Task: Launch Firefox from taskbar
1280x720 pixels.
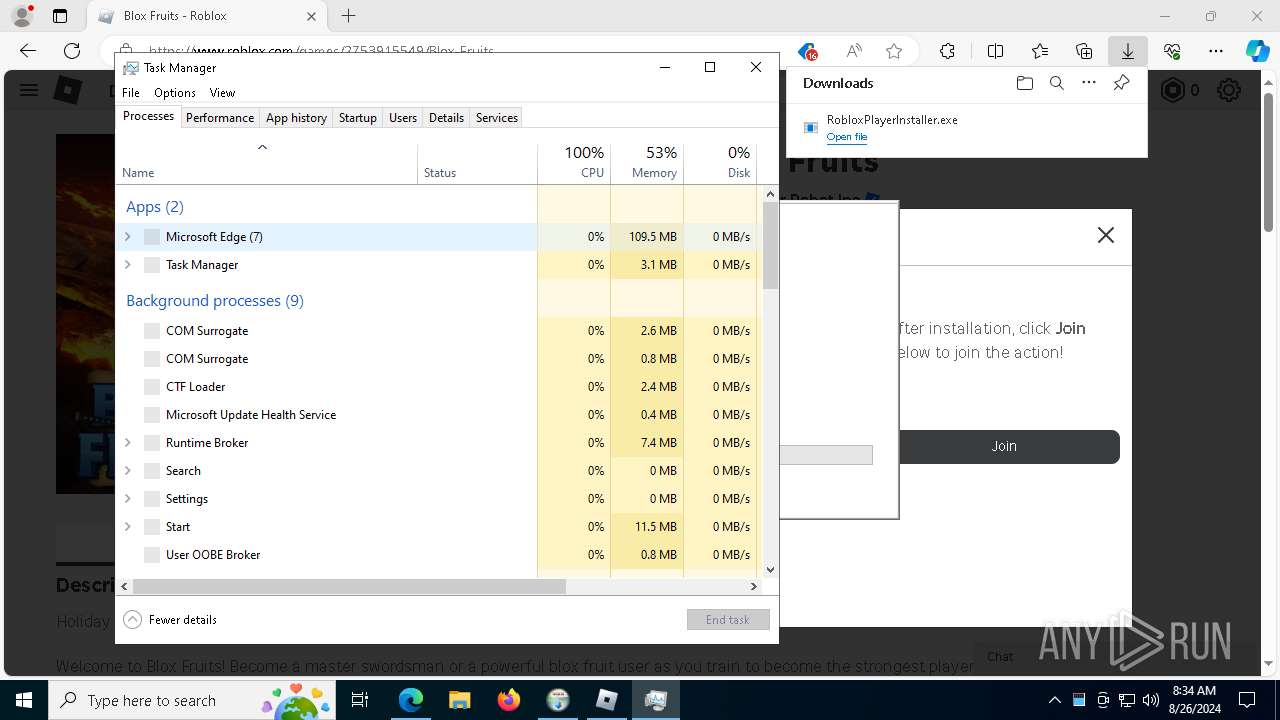Action: click(509, 700)
